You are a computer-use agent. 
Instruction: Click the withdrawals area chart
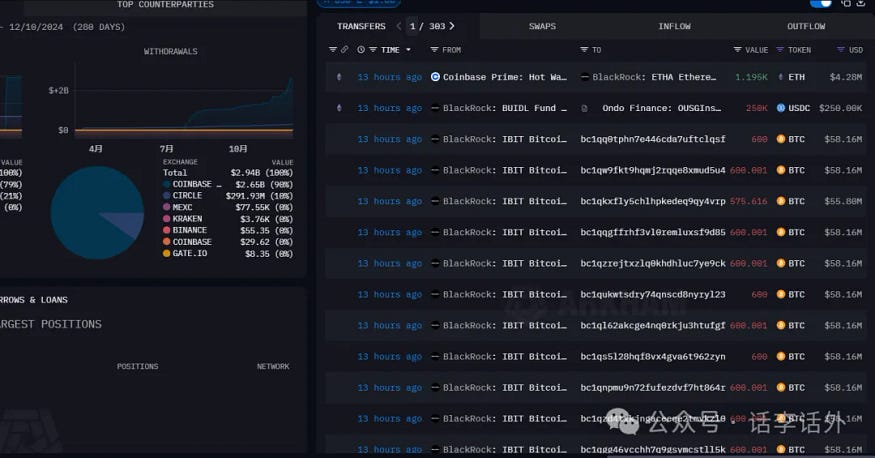pos(184,100)
